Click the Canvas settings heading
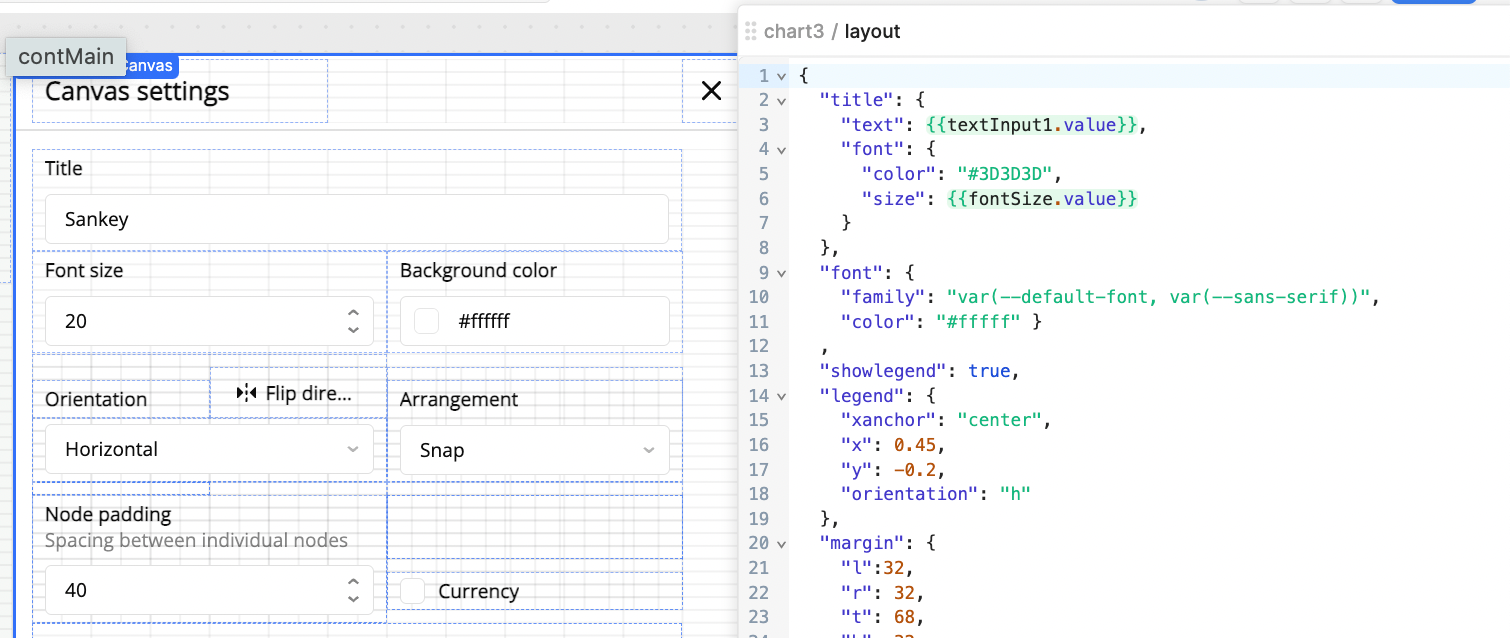The width and height of the screenshot is (1510, 638). [137, 91]
